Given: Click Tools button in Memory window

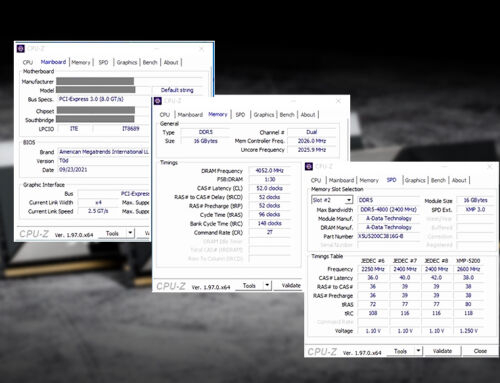Looking at the screenshot, I should 249,286.
